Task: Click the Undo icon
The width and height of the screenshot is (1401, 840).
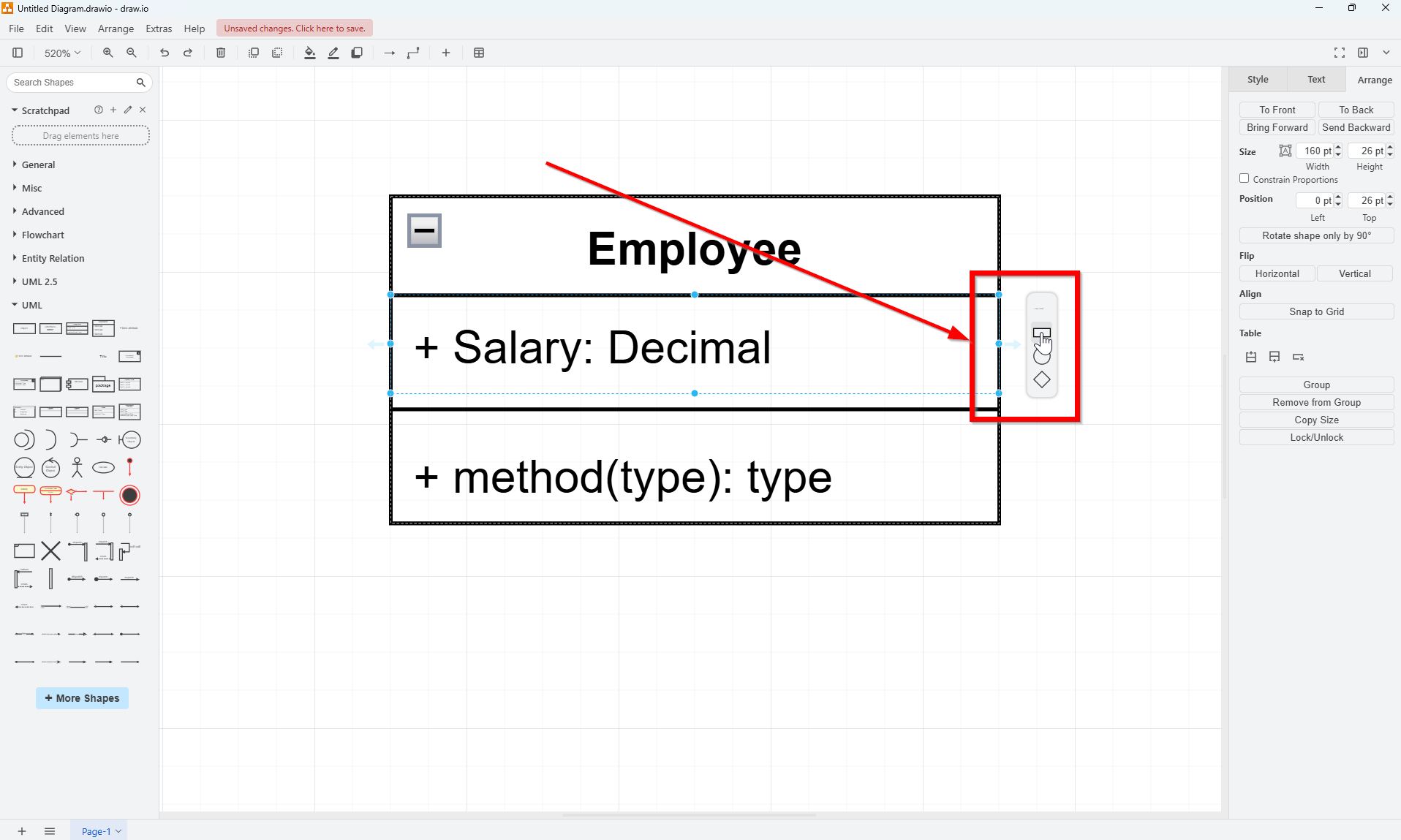Action: (x=164, y=53)
